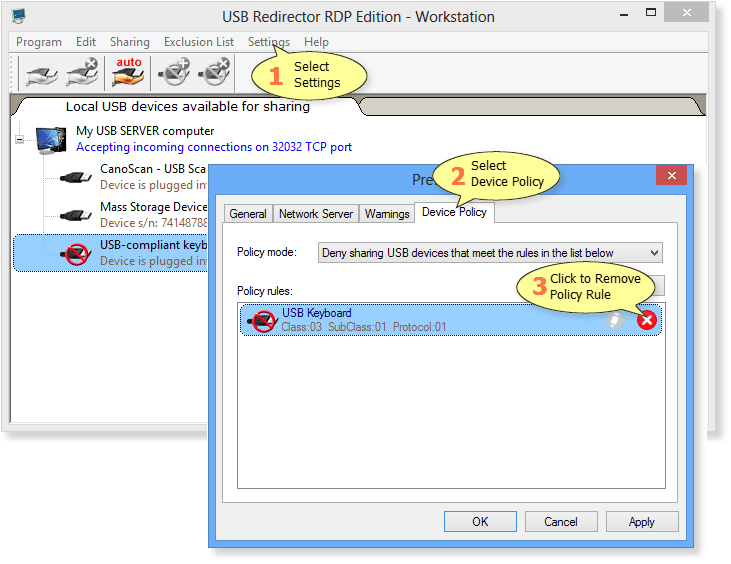
Task: Open the Sharing menu
Action: tap(130, 42)
